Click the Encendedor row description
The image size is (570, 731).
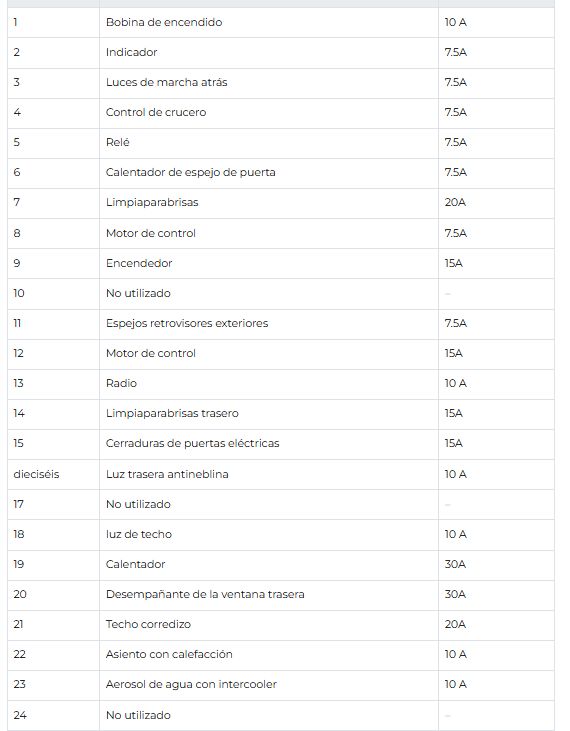(x=139, y=263)
